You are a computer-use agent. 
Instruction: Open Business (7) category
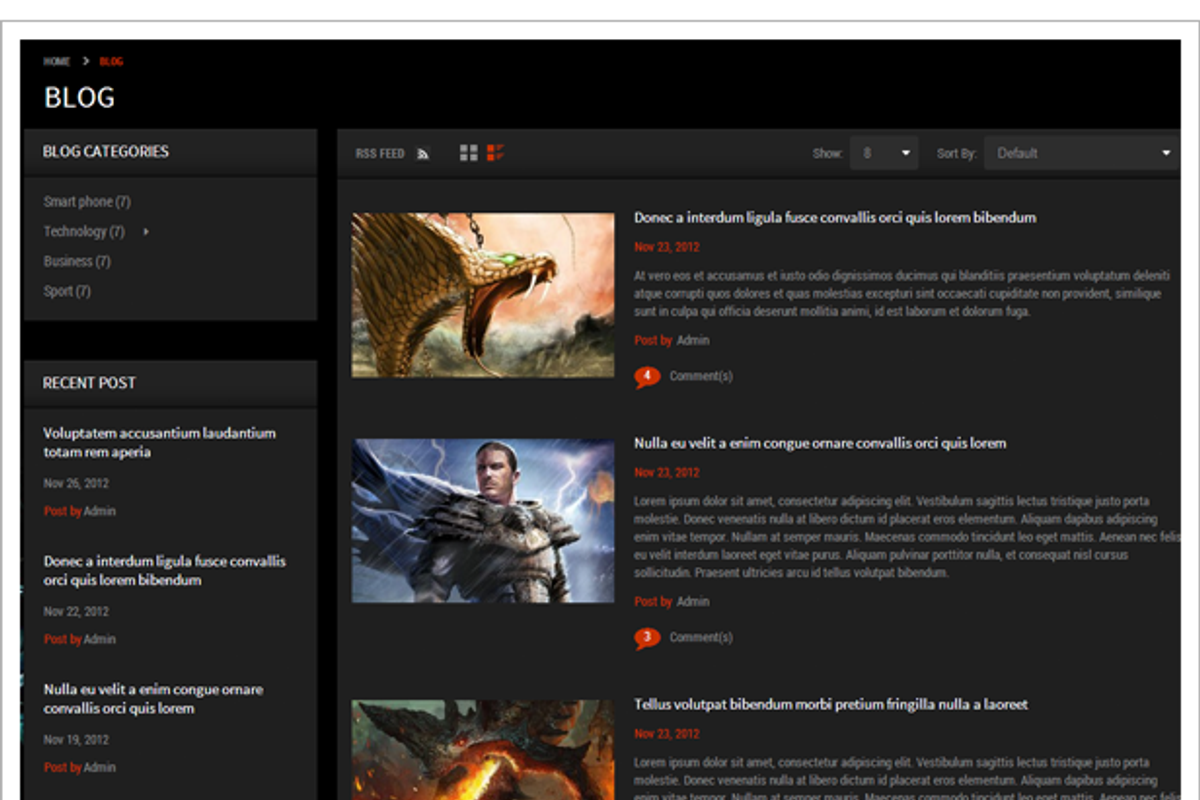tap(77, 262)
